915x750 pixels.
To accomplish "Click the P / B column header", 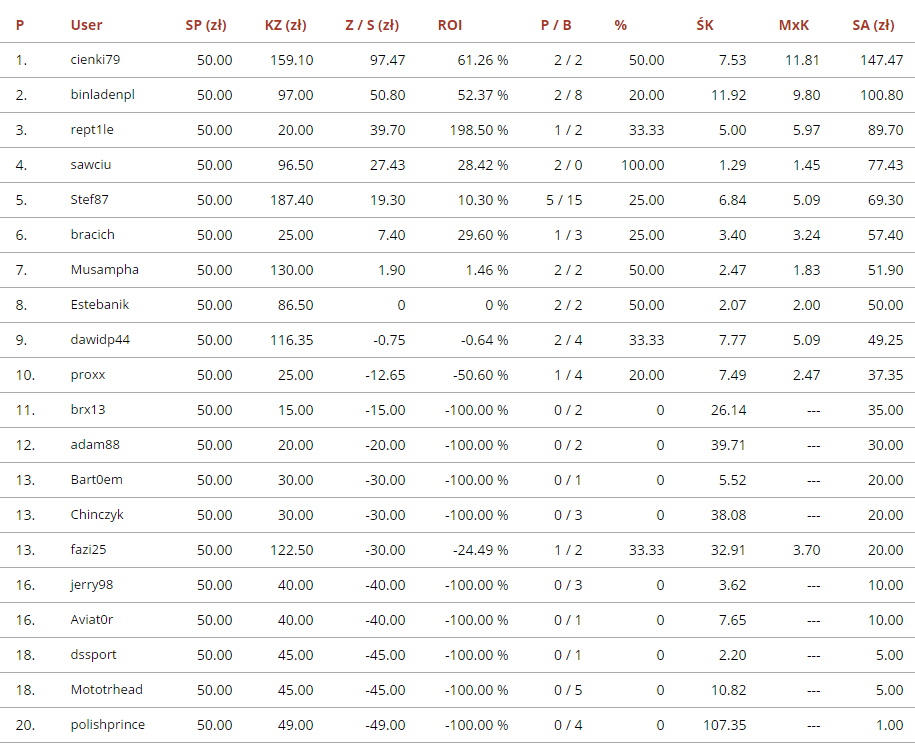I will pyautogui.click(x=556, y=25).
